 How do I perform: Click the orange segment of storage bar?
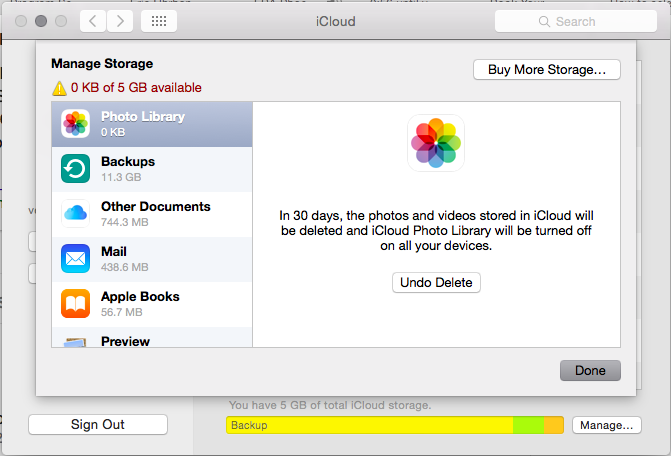(554, 425)
